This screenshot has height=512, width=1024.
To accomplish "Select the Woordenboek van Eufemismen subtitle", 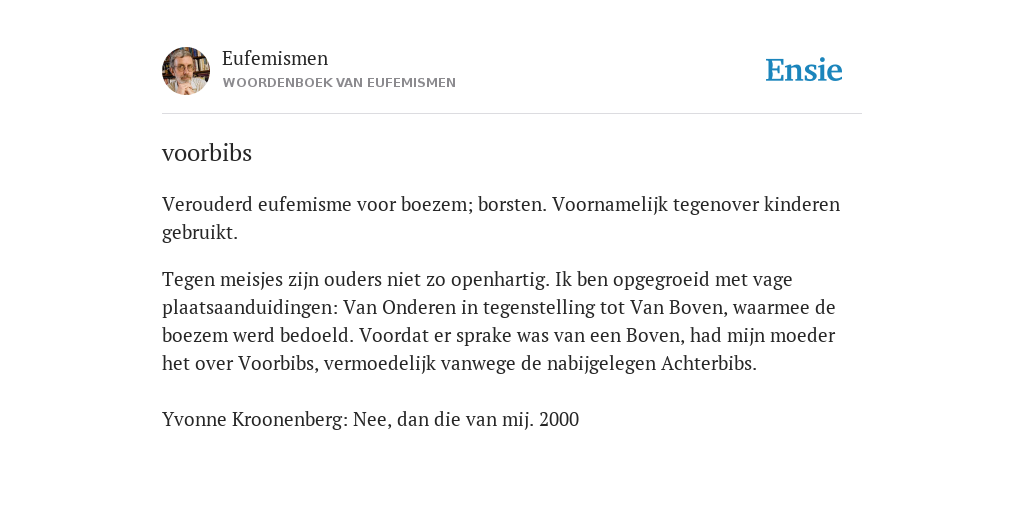I will pyautogui.click(x=339, y=83).
